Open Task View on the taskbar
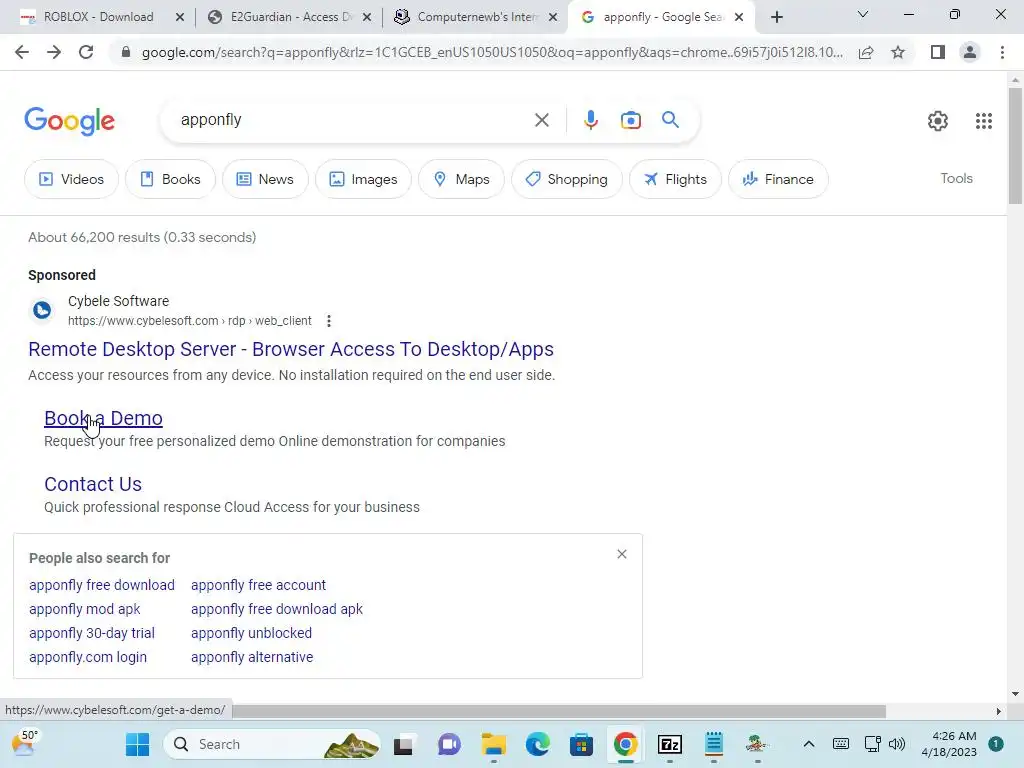The height and width of the screenshot is (768, 1024). tap(404, 744)
